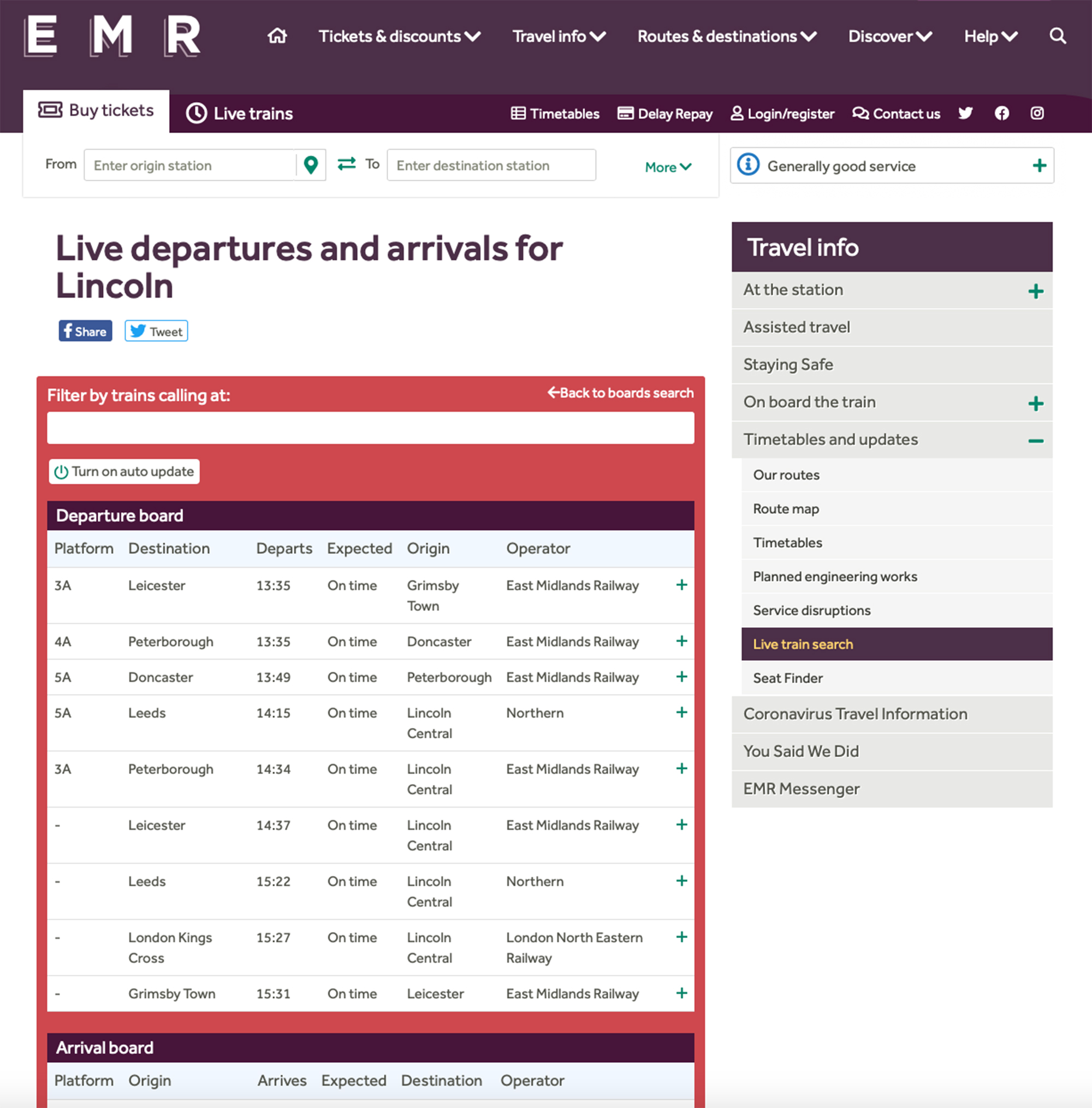Expand 14:34 Peterborough departure details
The width and height of the screenshot is (1092, 1108).
pos(681,768)
